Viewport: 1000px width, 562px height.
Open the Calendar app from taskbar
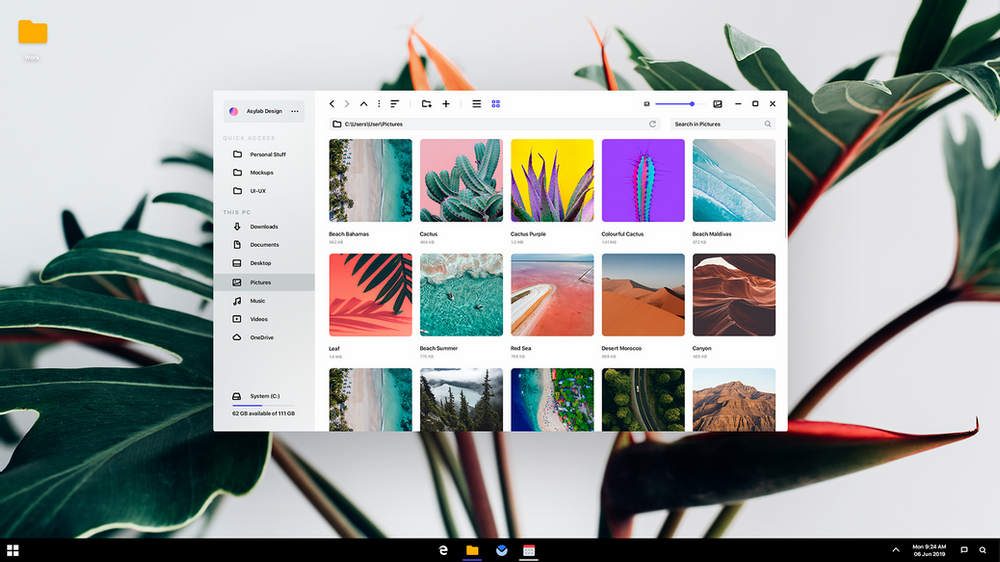tap(529, 550)
